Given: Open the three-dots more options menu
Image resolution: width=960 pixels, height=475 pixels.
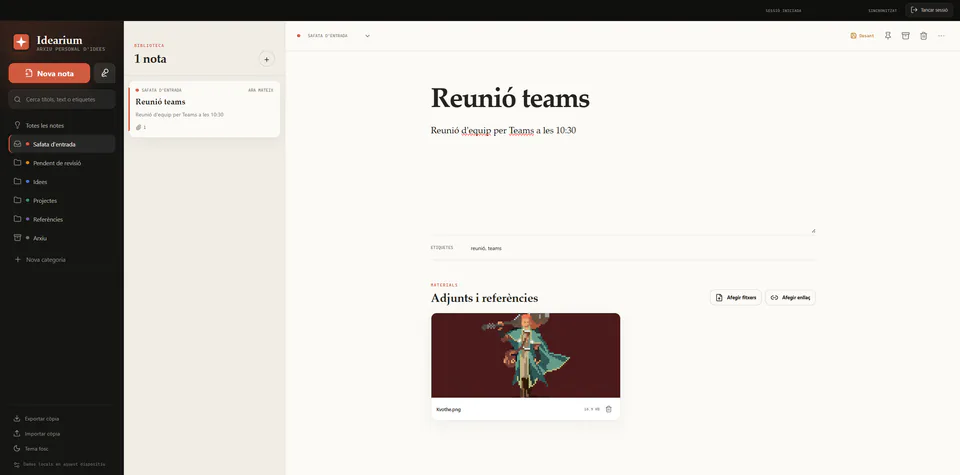Looking at the screenshot, I should 942,36.
